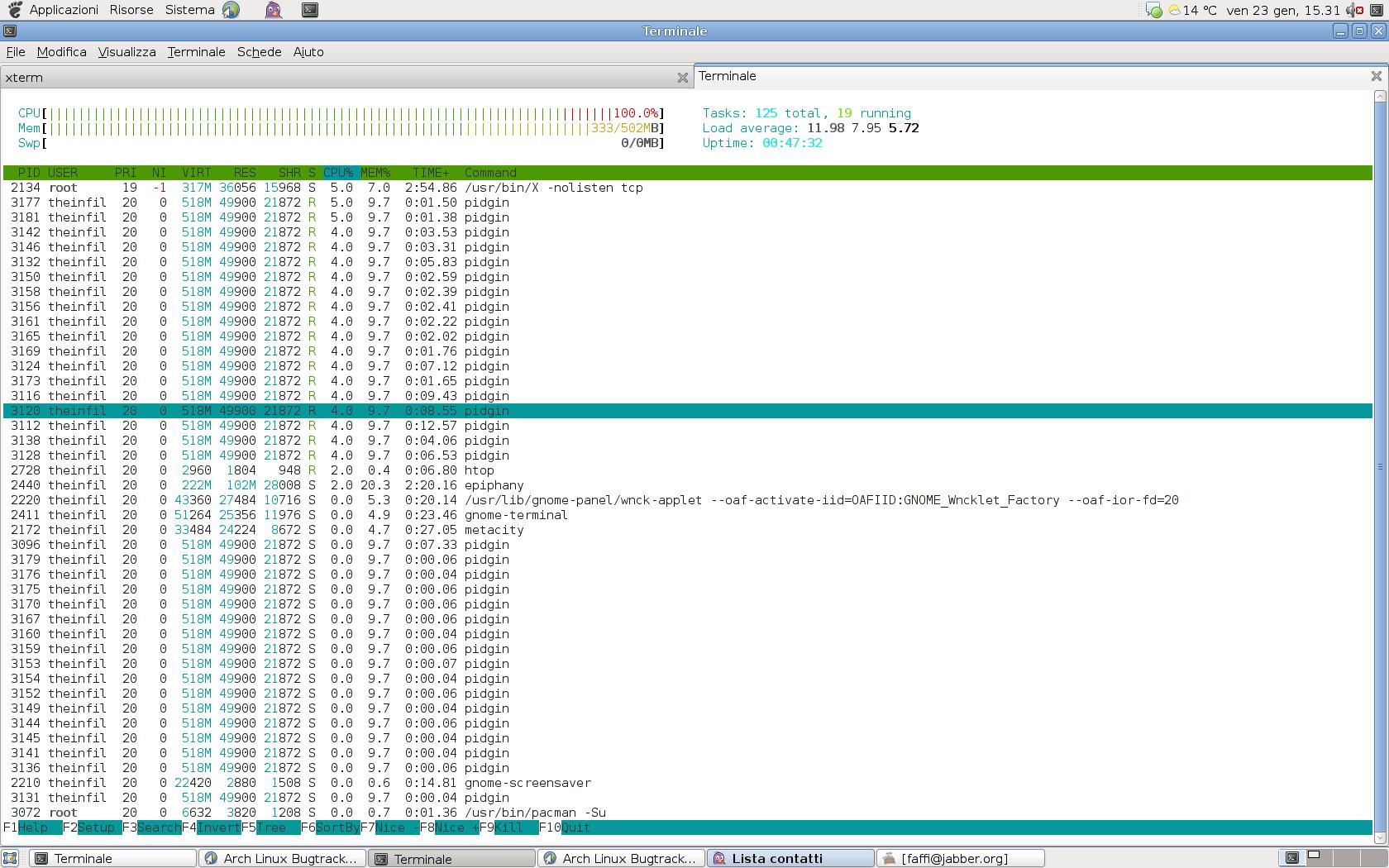Open the Lista contatti window from the taskbar
The width and height of the screenshot is (1389, 868).
coord(790,859)
